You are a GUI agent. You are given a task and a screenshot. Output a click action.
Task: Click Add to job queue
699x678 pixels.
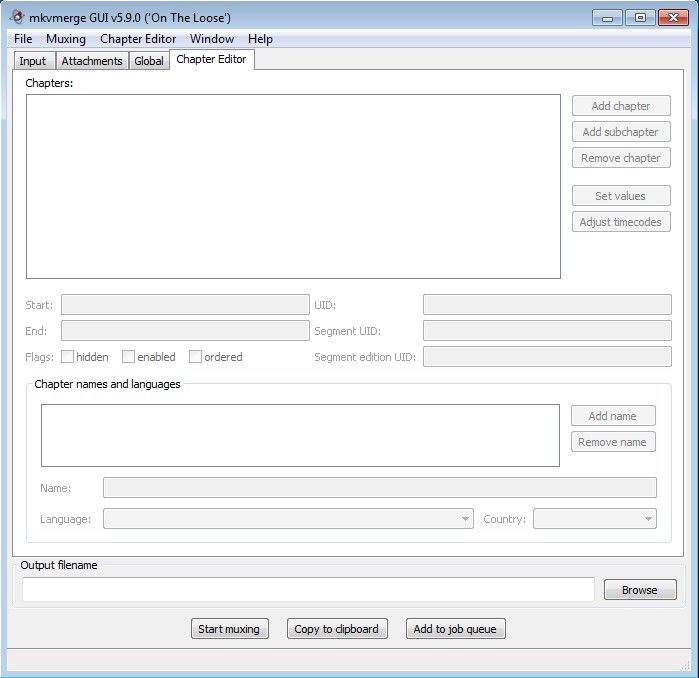(x=456, y=629)
